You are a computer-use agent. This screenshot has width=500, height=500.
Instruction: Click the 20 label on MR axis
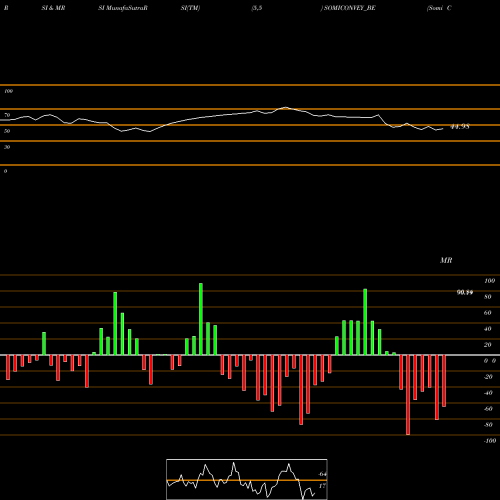point(488,345)
